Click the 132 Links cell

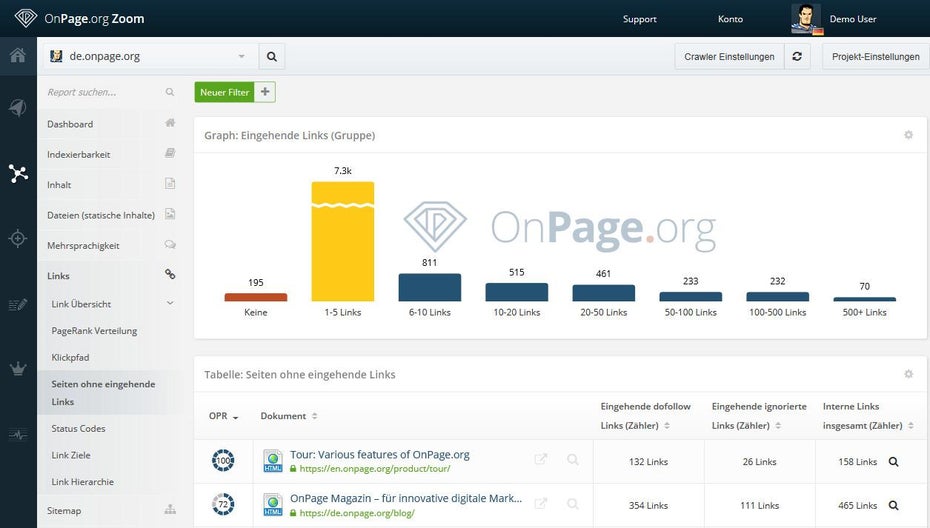click(648, 462)
